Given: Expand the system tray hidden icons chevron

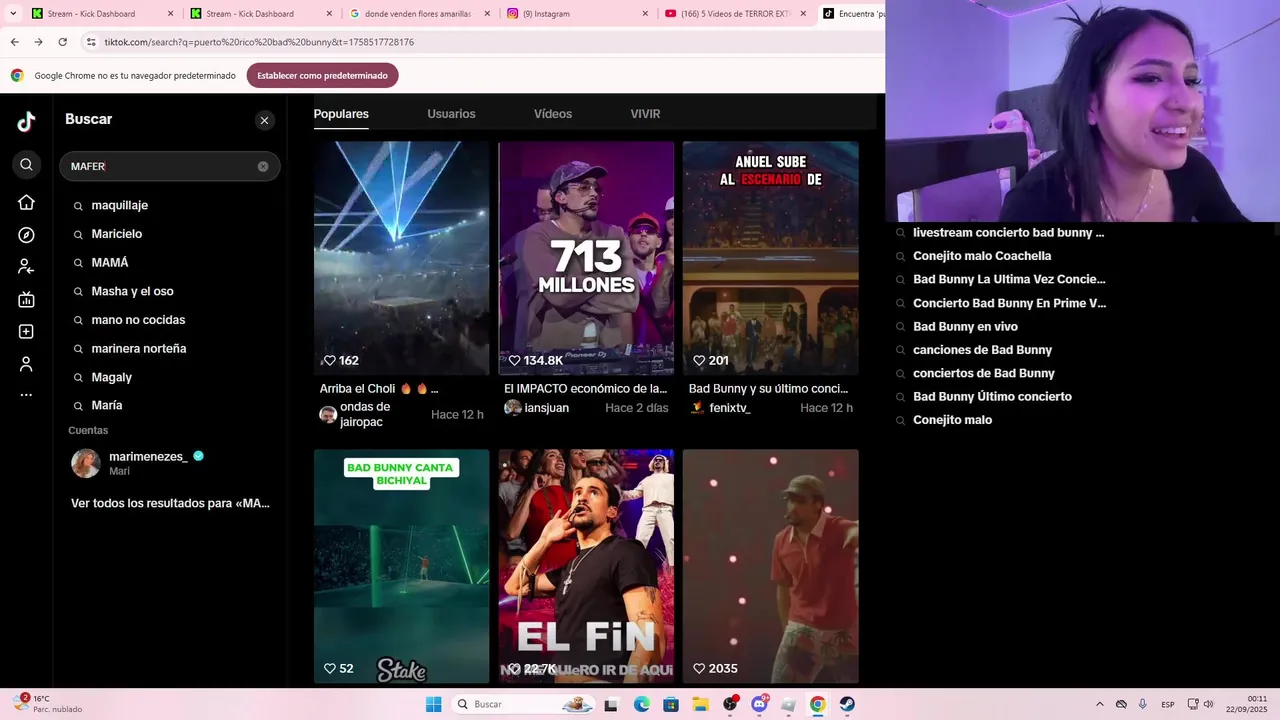Looking at the screenshot, I should coord(1100,704).
